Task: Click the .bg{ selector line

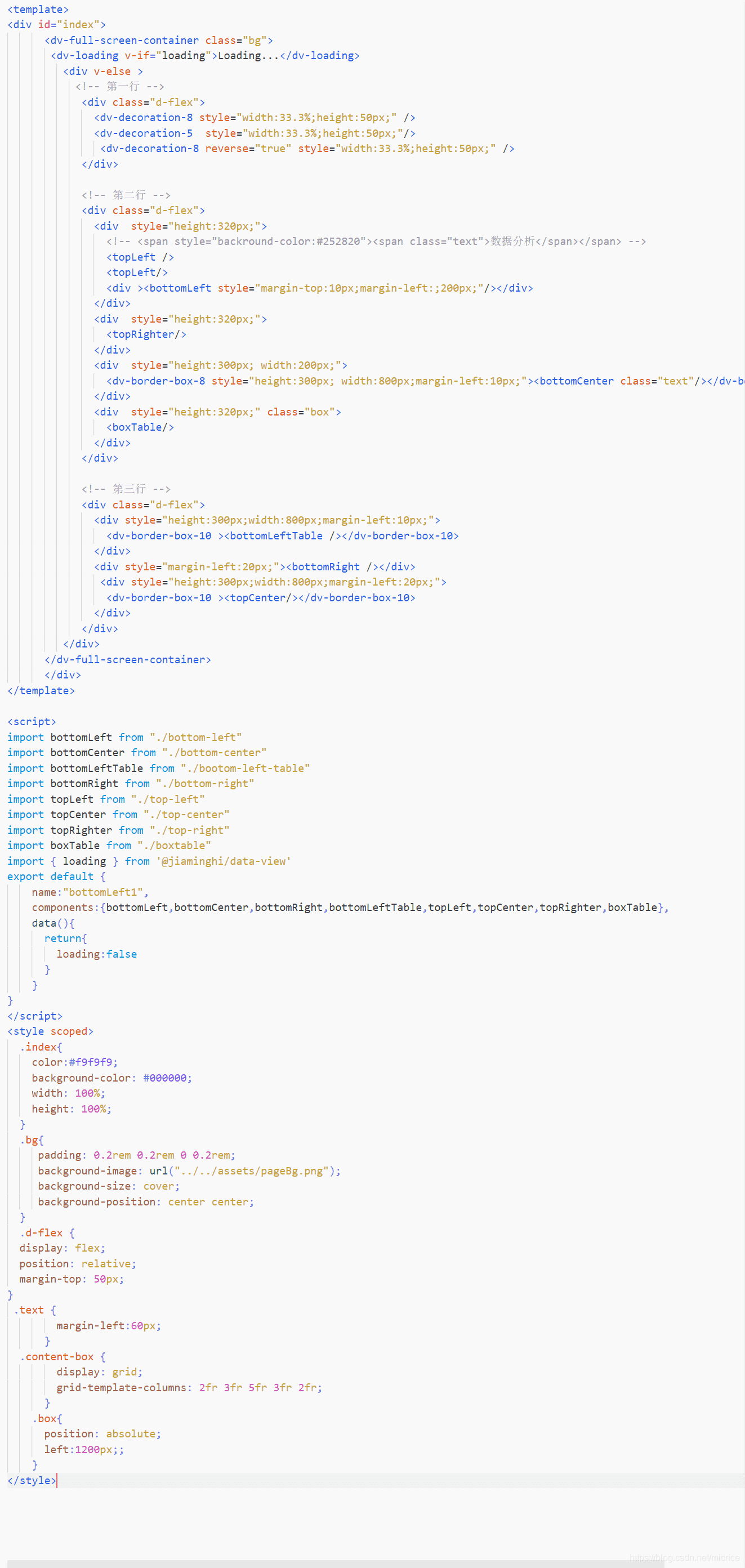Action: [32, 1140]
